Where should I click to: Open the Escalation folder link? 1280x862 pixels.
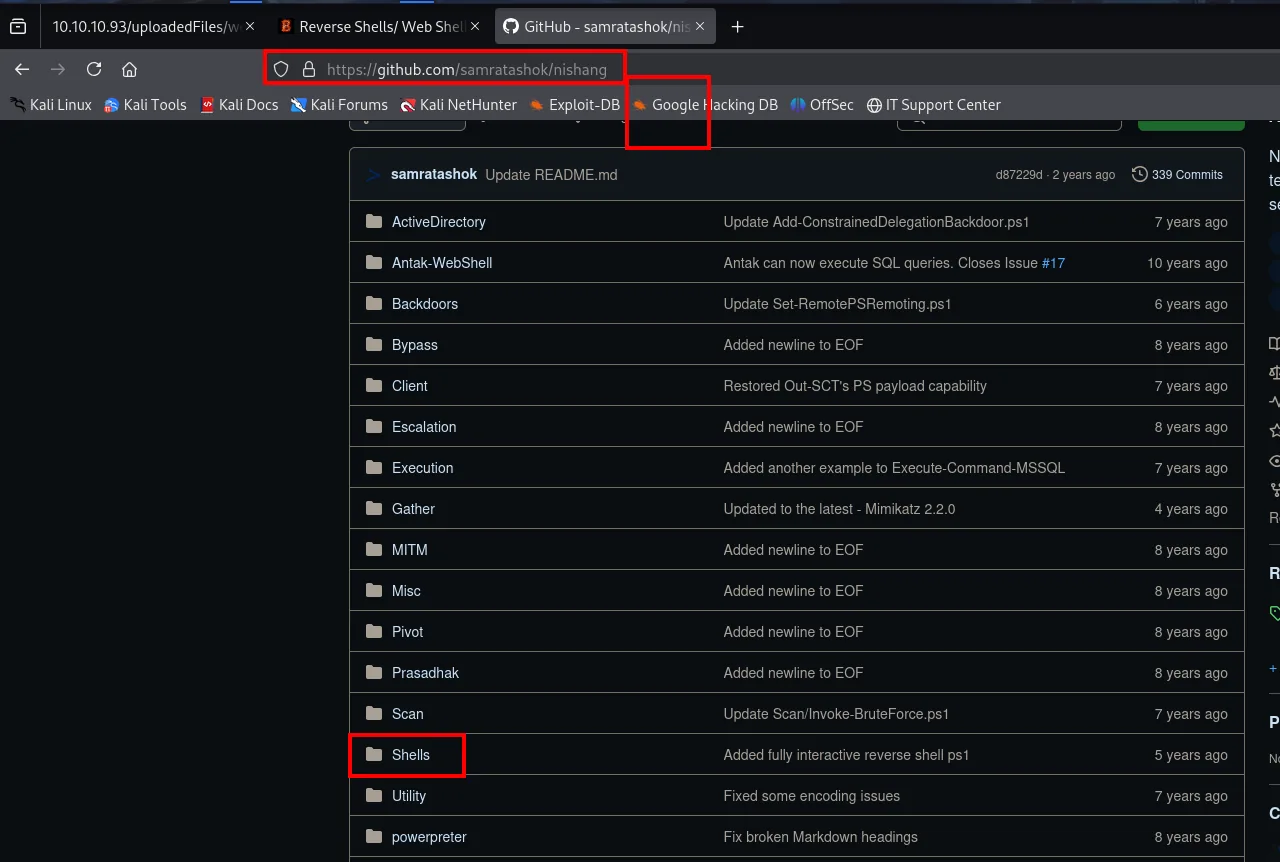[x=424, y=427]
